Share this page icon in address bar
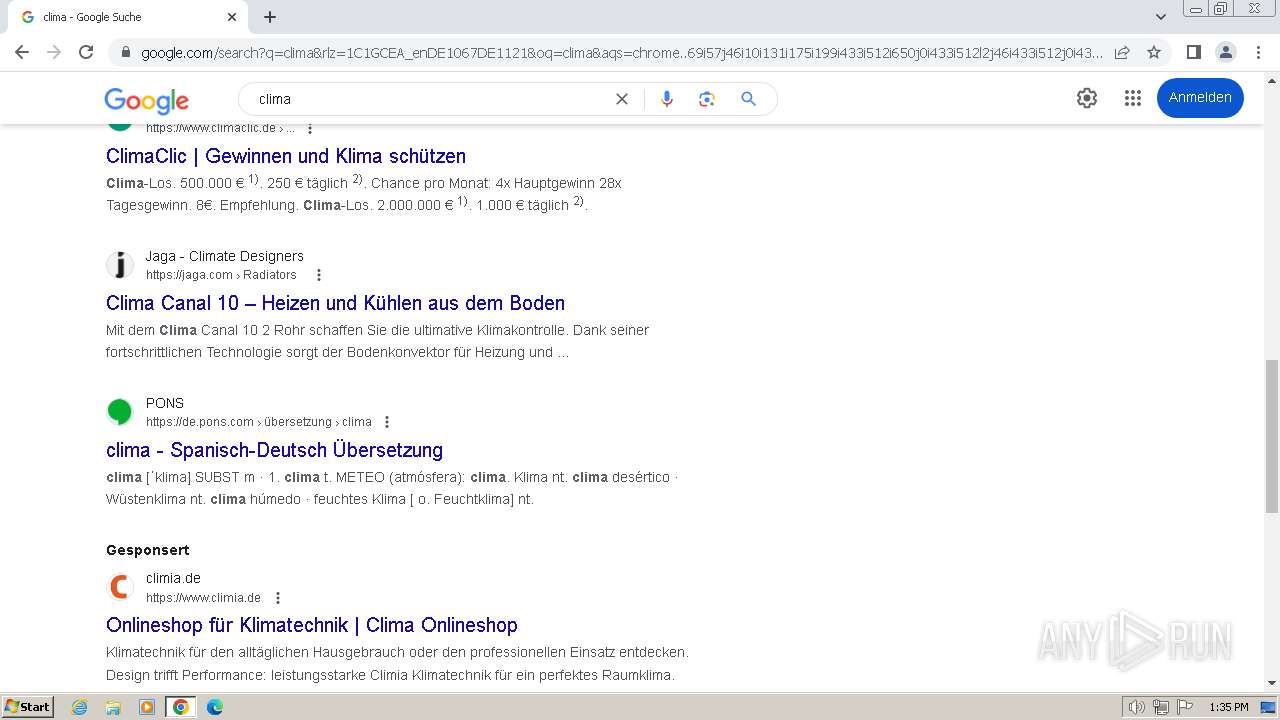The height and width of the screenshot is (720, 1280). point(1122,52)
